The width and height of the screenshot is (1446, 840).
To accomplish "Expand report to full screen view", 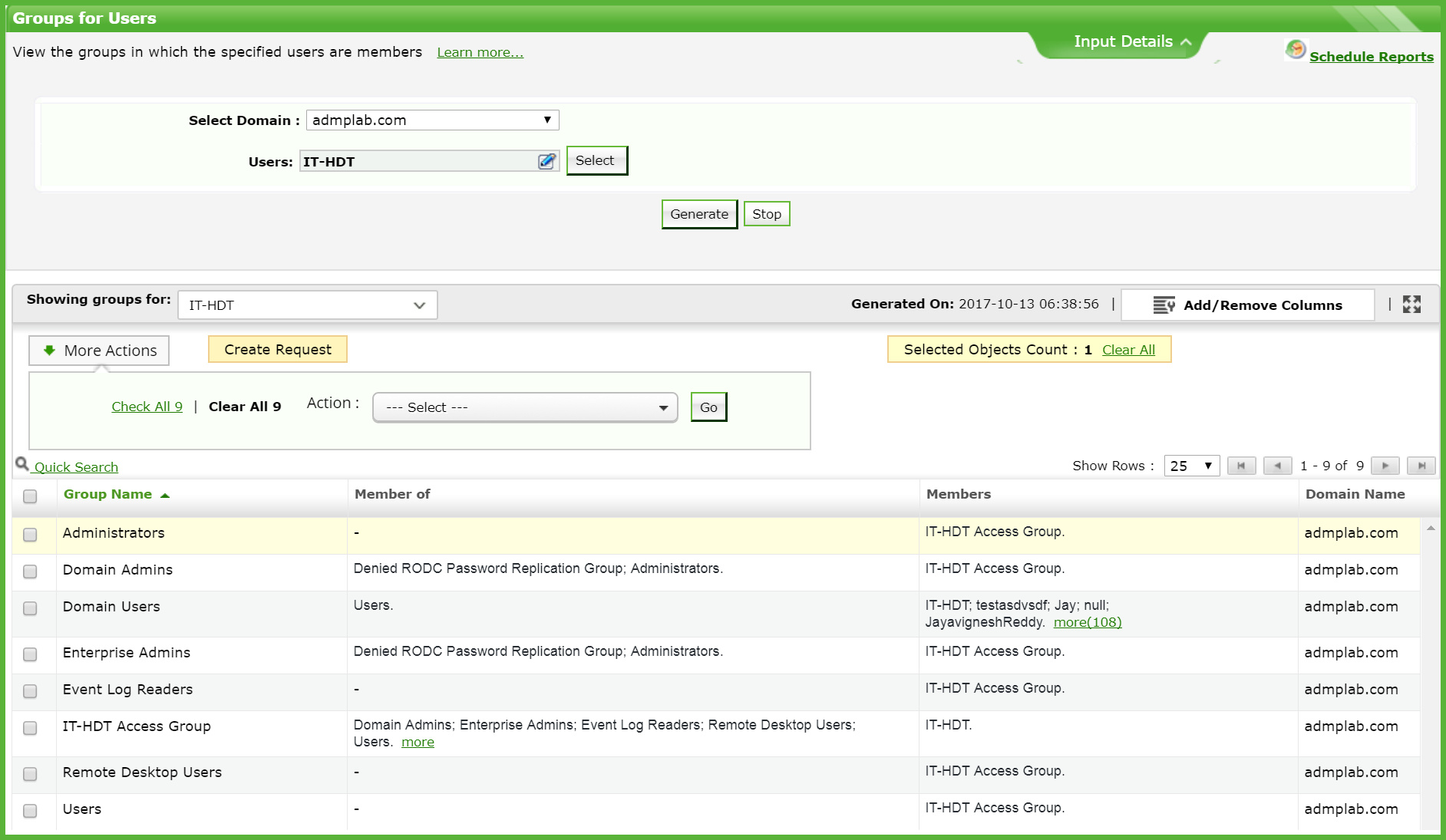I will (1411, 304).
